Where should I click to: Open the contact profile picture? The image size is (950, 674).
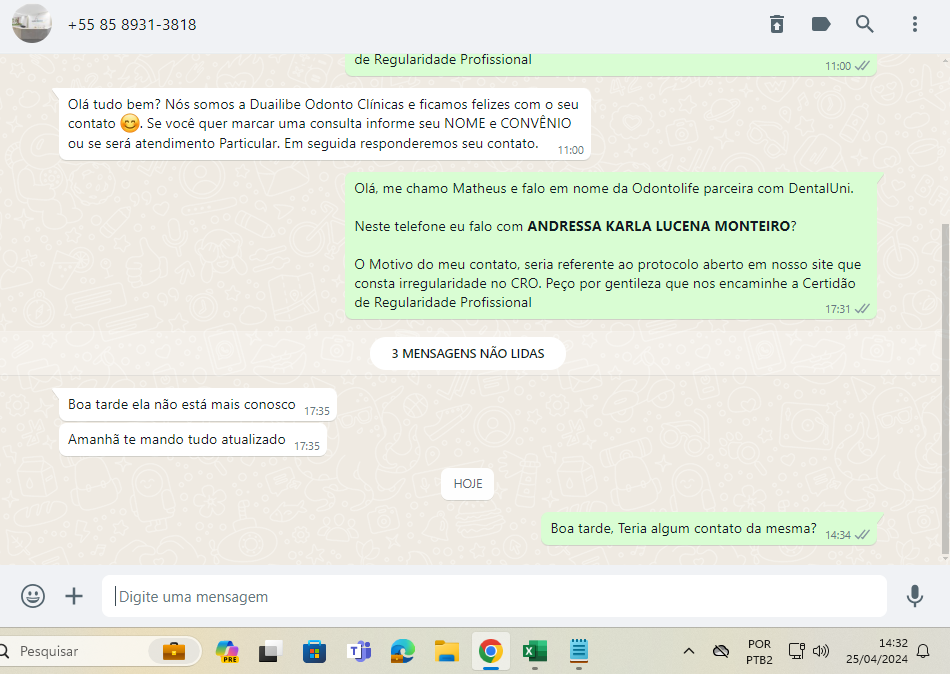coord(32,24)
